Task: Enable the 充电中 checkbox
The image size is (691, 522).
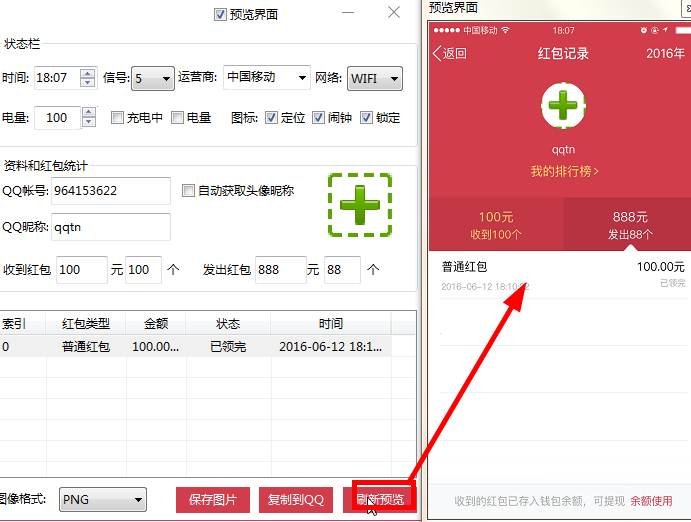Action: point(117,118)
